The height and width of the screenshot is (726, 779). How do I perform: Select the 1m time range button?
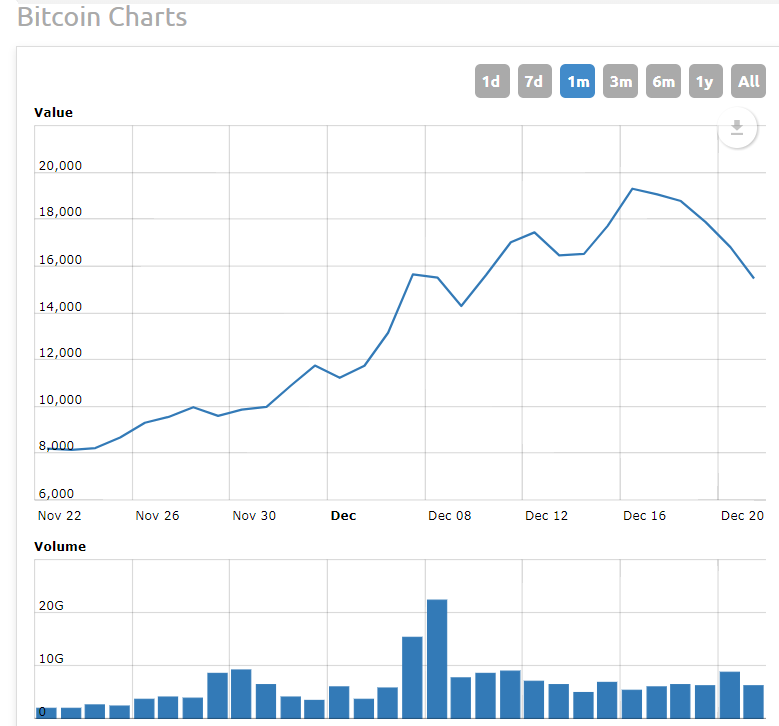[x=578, y=82]
